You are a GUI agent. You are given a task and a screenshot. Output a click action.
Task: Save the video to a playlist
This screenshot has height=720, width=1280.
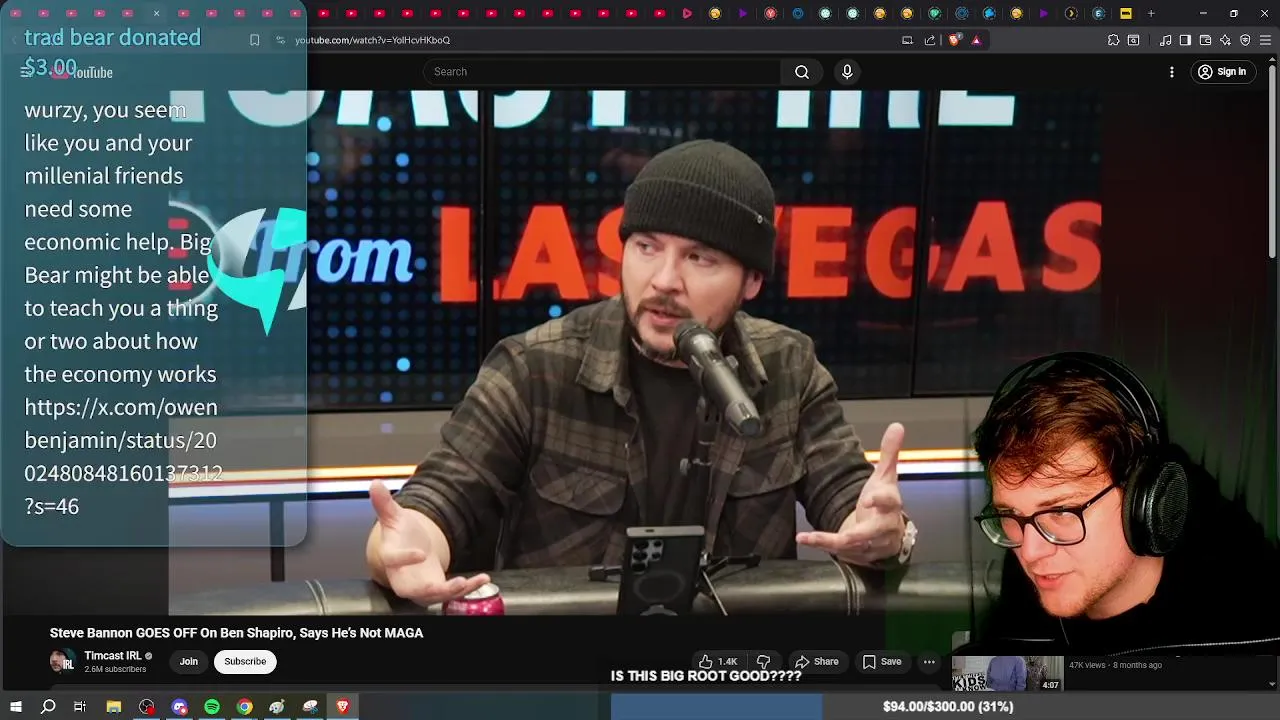882,661
